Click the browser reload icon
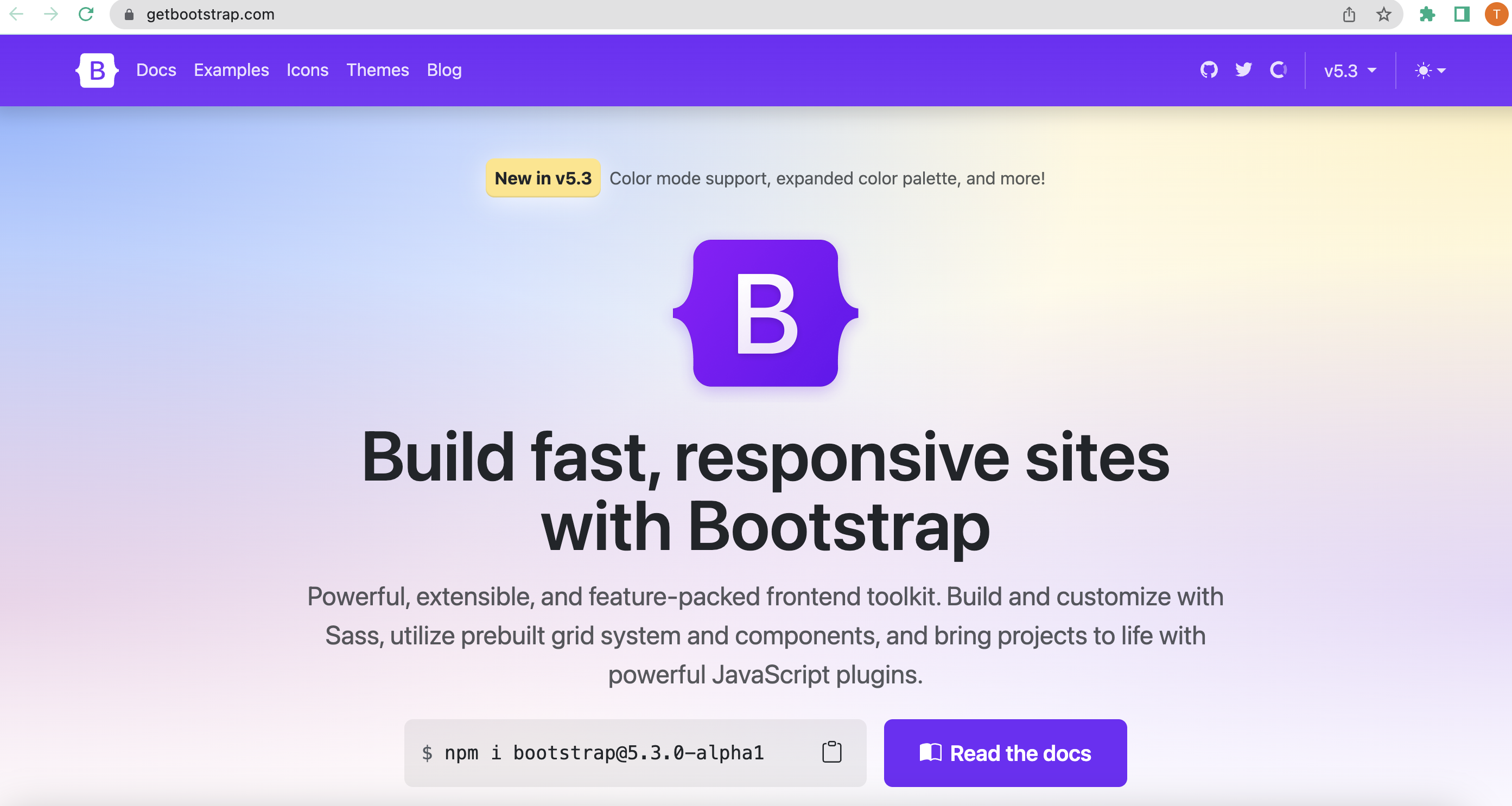This screenshot has height=806, width=1512. [x=86, y=14]
